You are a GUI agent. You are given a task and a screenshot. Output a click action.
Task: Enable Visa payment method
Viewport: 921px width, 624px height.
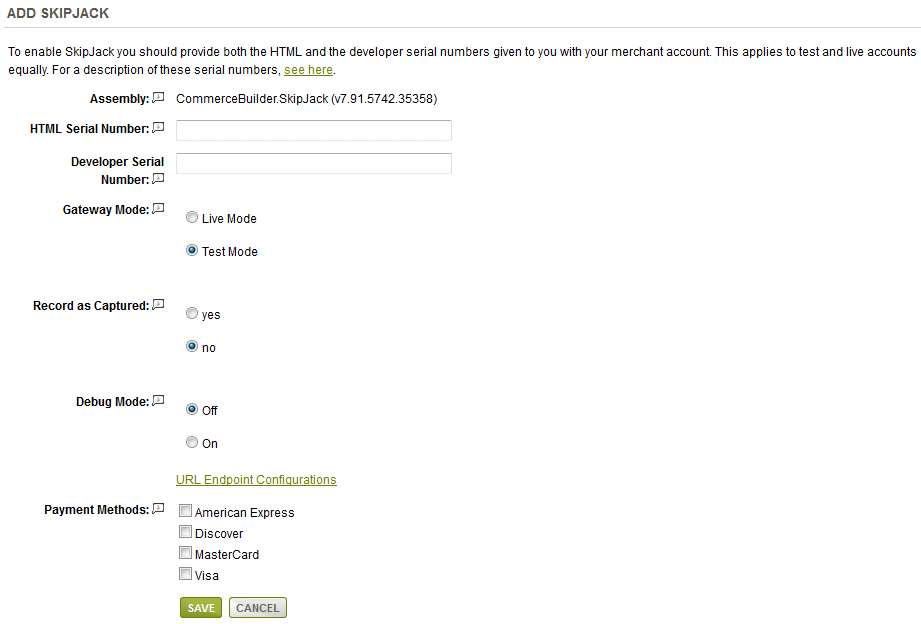pos(185,575)
